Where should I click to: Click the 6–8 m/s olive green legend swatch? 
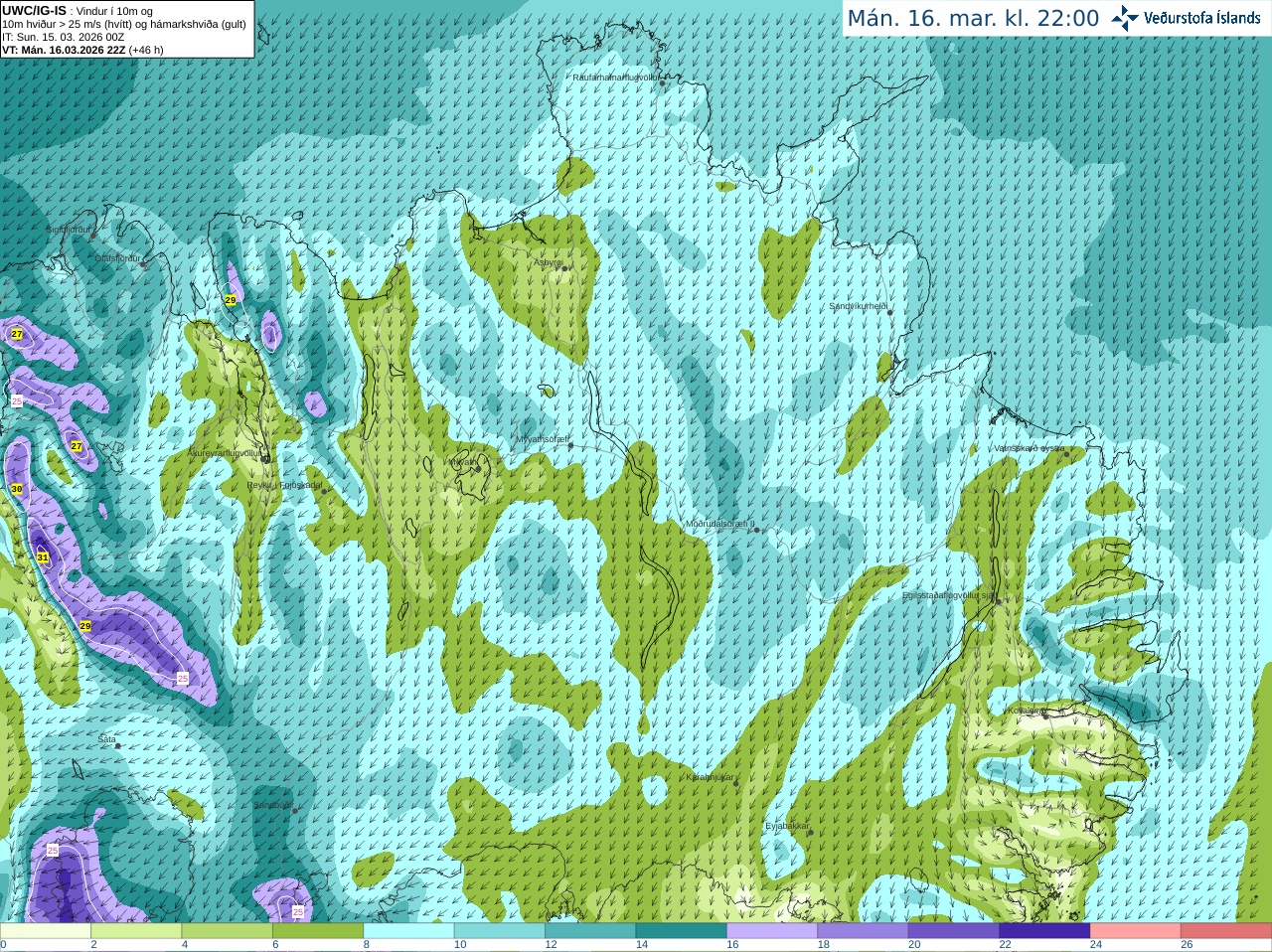318,931
